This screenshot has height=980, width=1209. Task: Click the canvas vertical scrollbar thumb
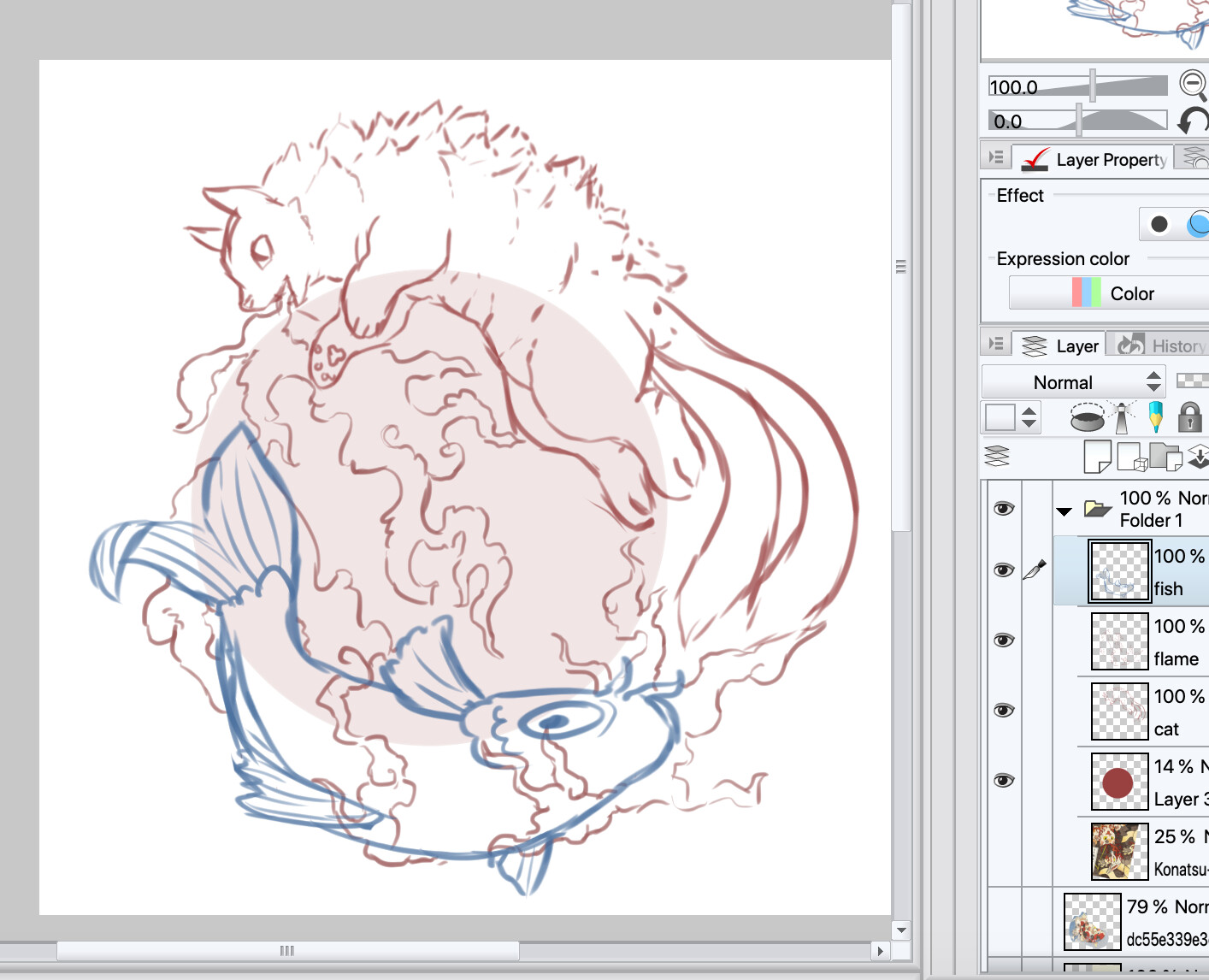point(901,267)
